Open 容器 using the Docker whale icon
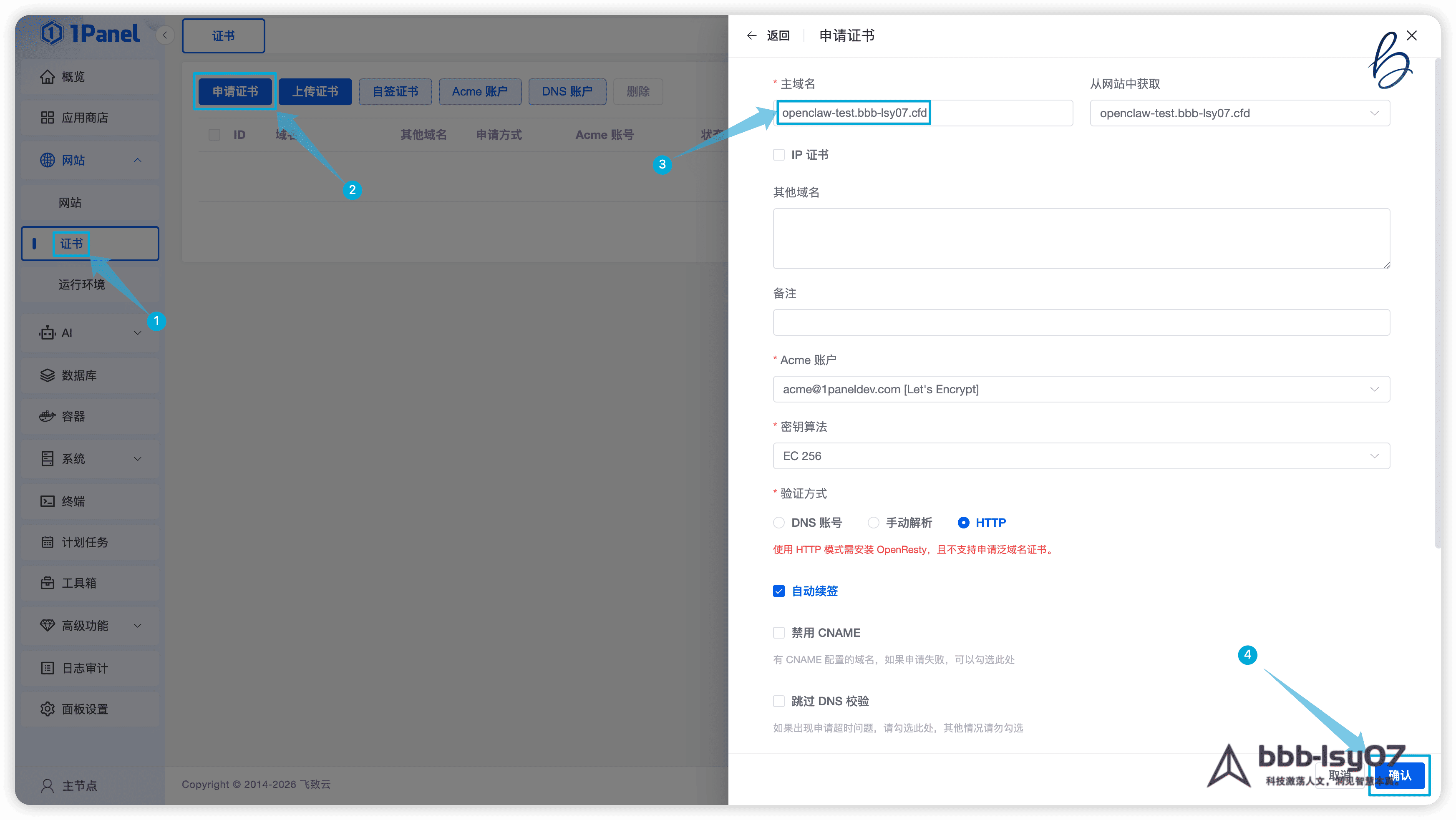1456x820 pixels. click(48, 417)
